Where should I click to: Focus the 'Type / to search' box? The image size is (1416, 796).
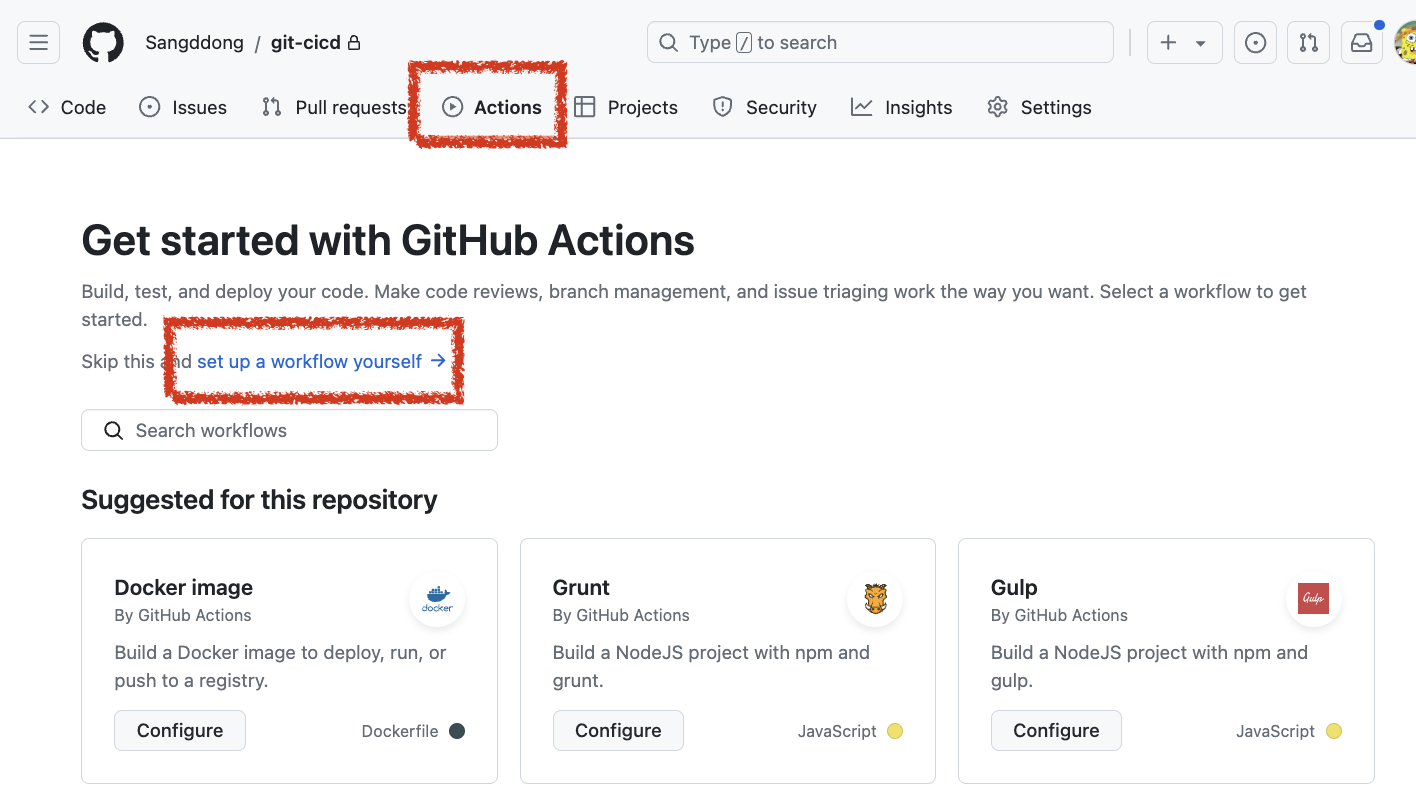(880, 42)
